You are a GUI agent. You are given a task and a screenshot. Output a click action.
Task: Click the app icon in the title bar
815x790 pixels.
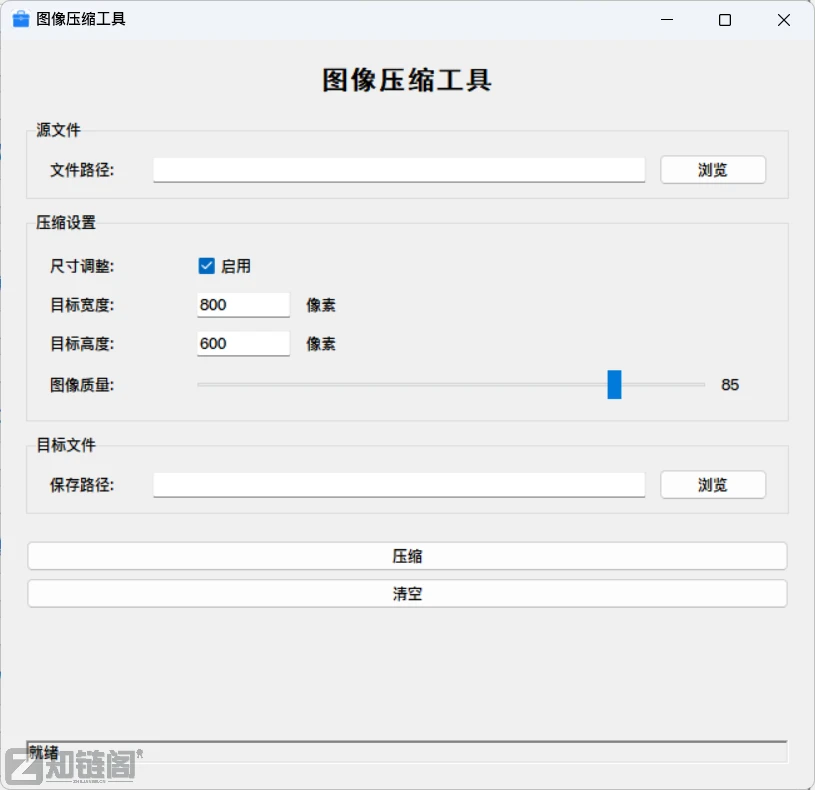tap(20, 18)
